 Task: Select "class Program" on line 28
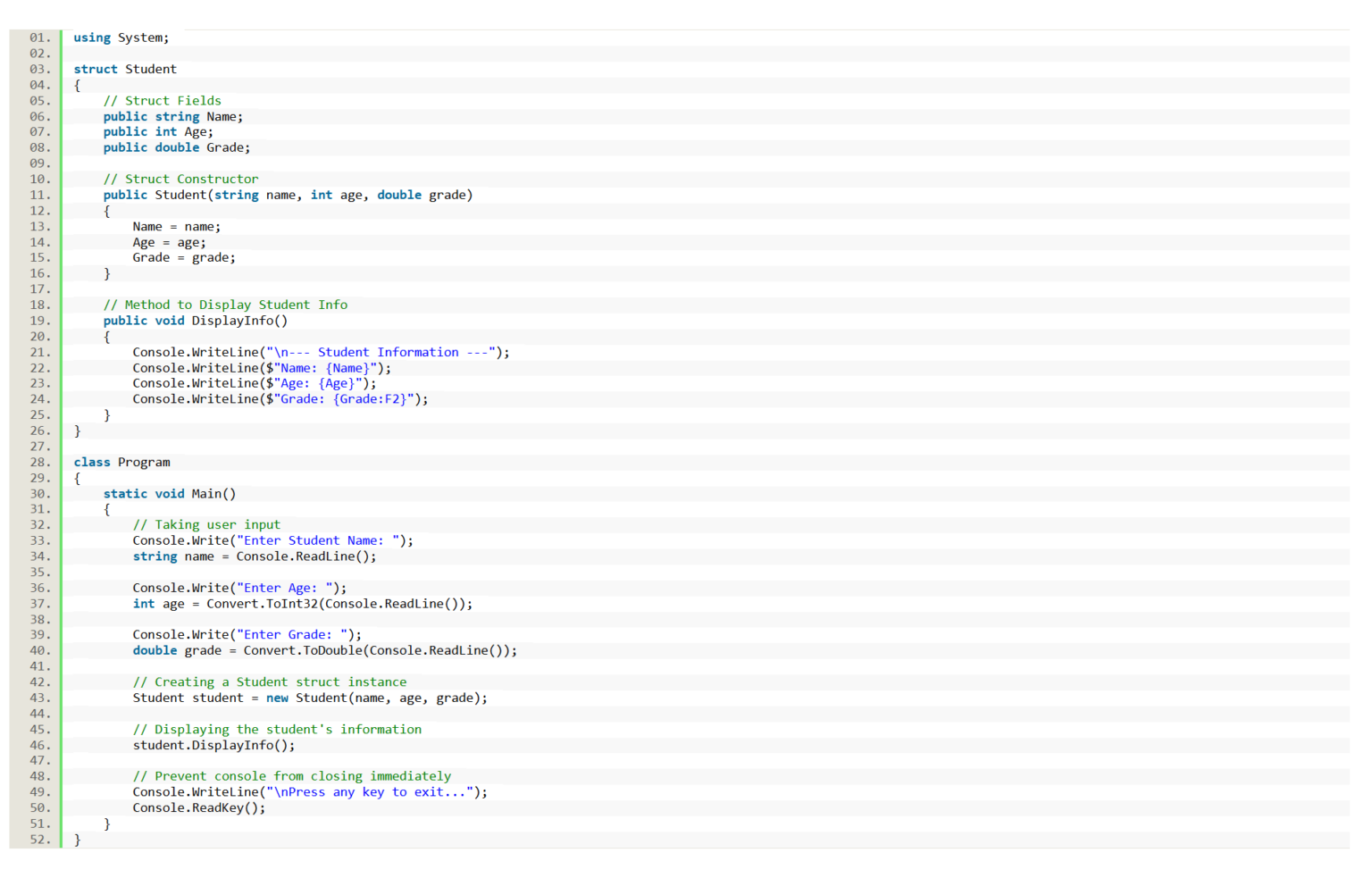pyautogui.click(x=121, y=462)
